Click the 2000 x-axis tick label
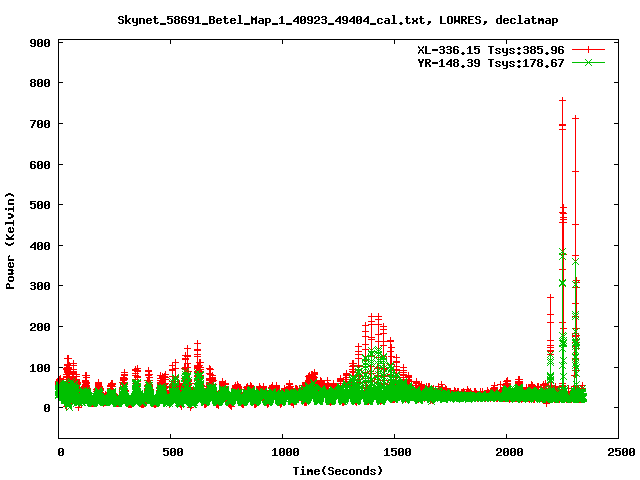The height and width of the screenshot is (480, 640). coord(509,452)
